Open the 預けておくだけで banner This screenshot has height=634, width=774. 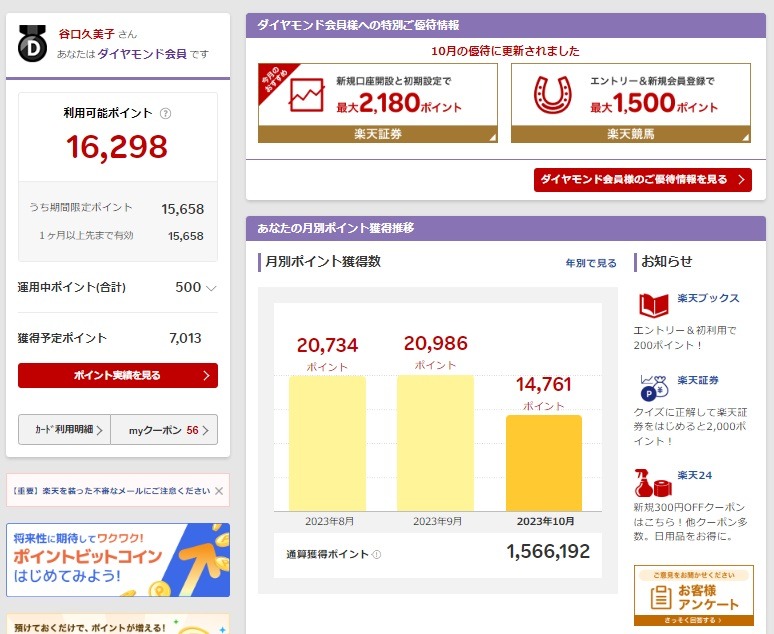click(118, 624)
